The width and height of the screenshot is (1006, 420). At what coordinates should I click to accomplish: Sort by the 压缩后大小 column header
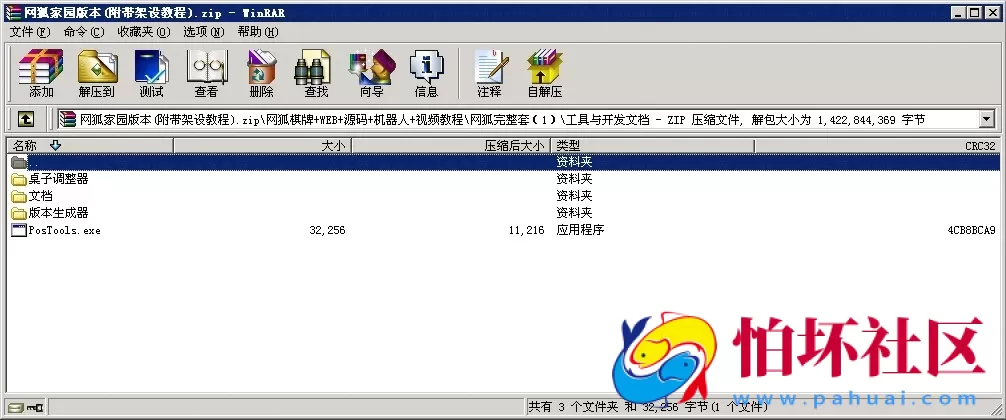(x=451, y=146)
